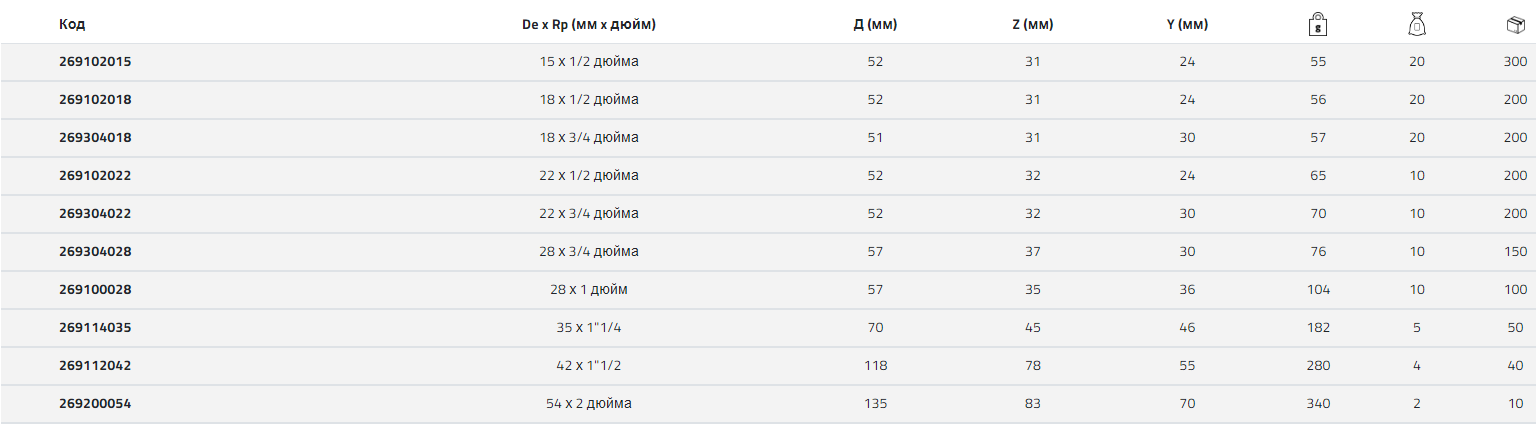Click the Д (мм) column header

pyautogui.click(x=875, y=25)
